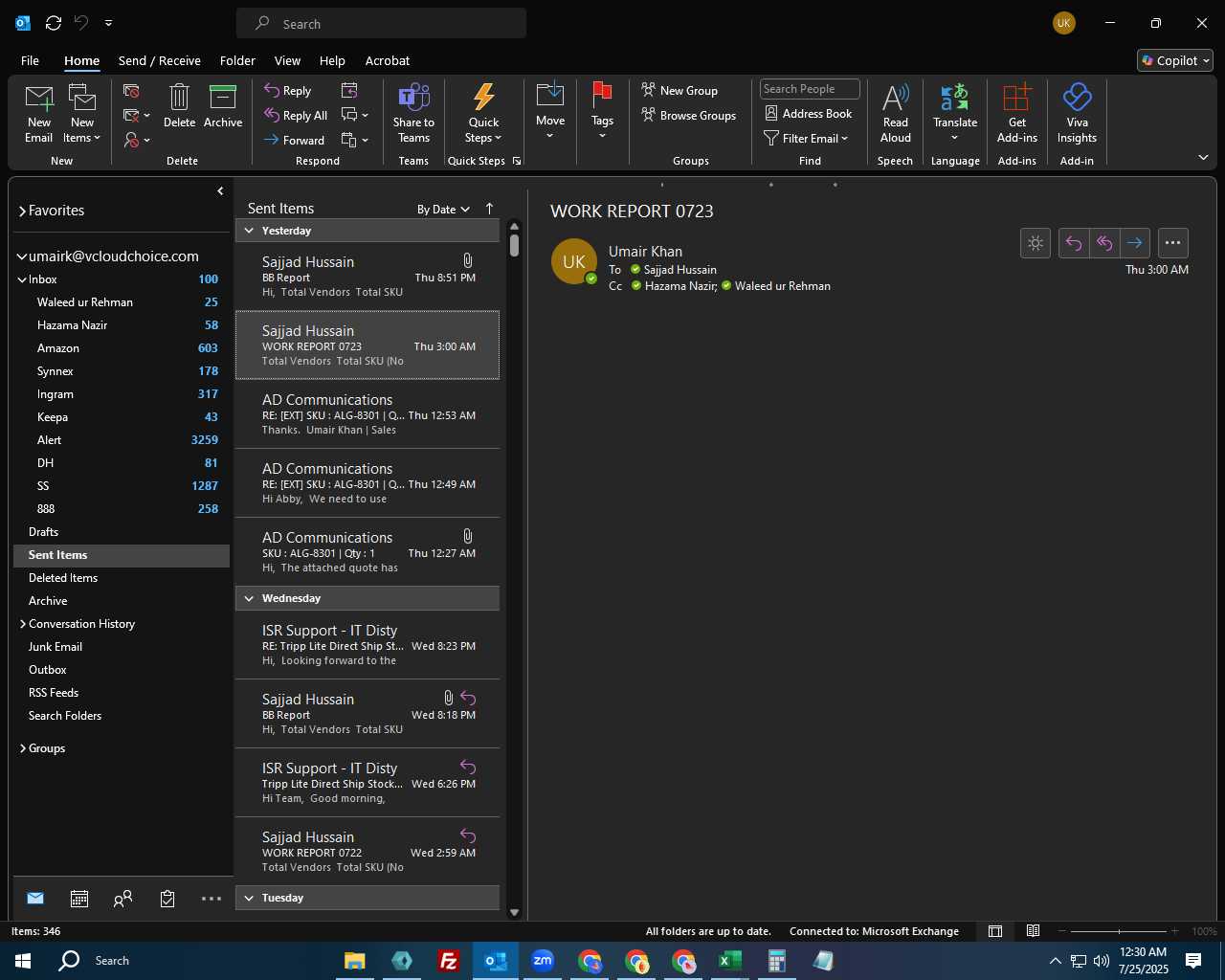Delete the selected message
The image size is (1225, 980).
179,106
